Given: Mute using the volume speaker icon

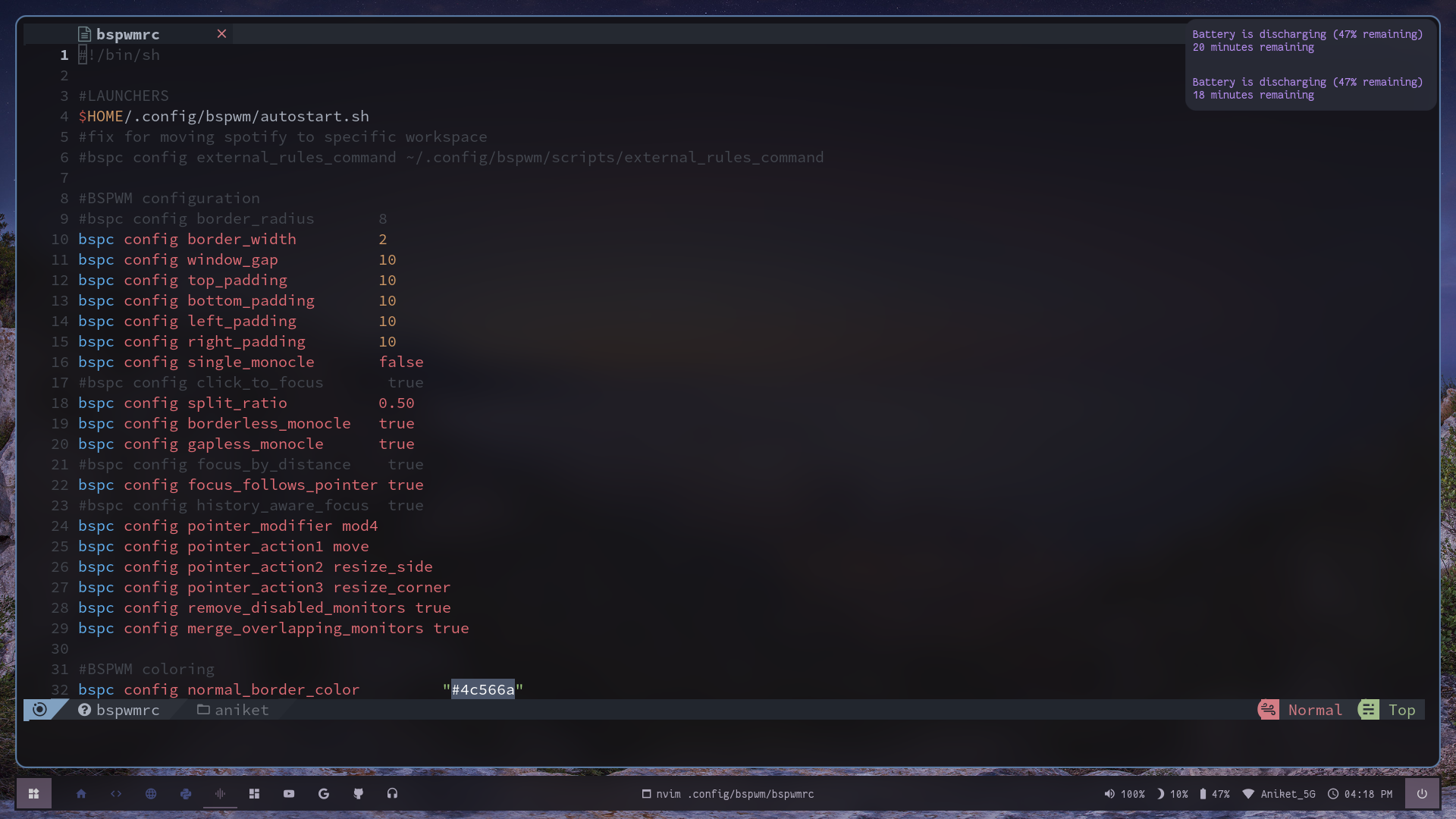Looking at the screenshot, I should (1109, 794).
